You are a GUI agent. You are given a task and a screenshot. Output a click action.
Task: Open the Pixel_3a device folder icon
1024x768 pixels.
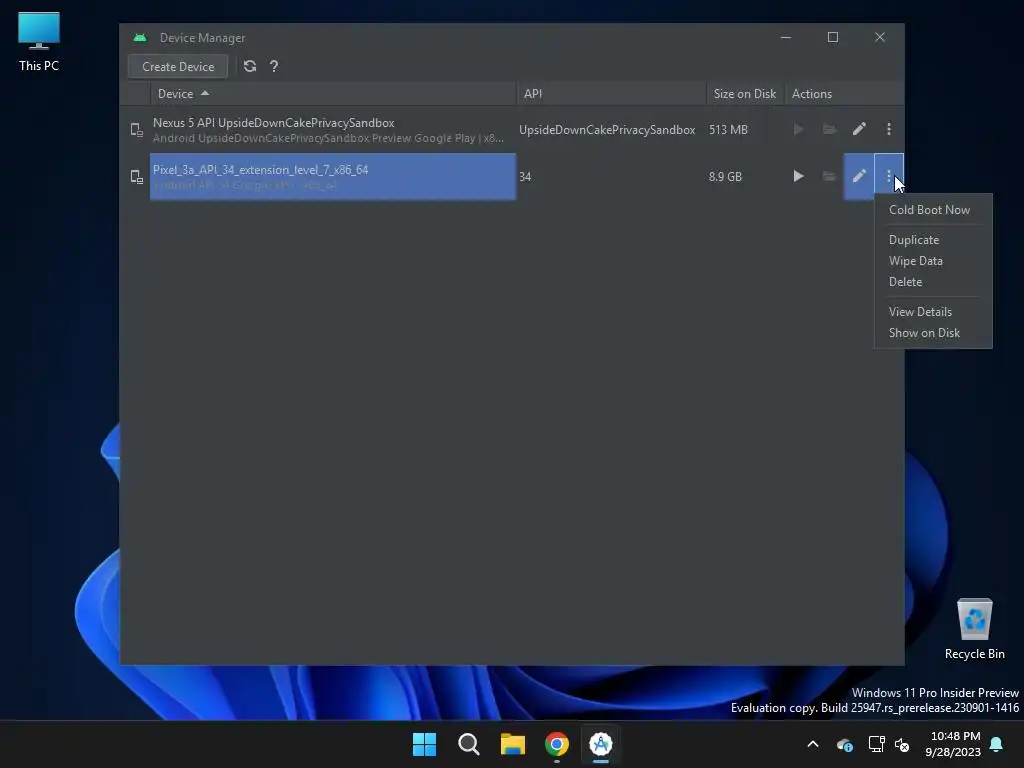tap(829, 176)
